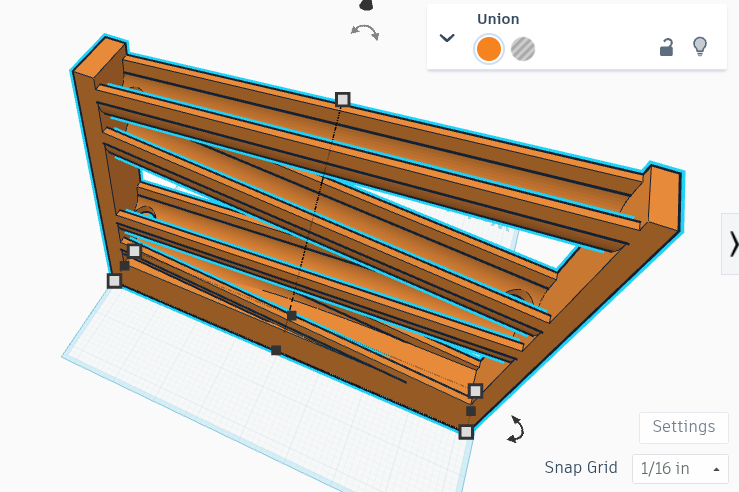
Task: Expand the collapsed right side panel
Action: (x=731, y=244)
